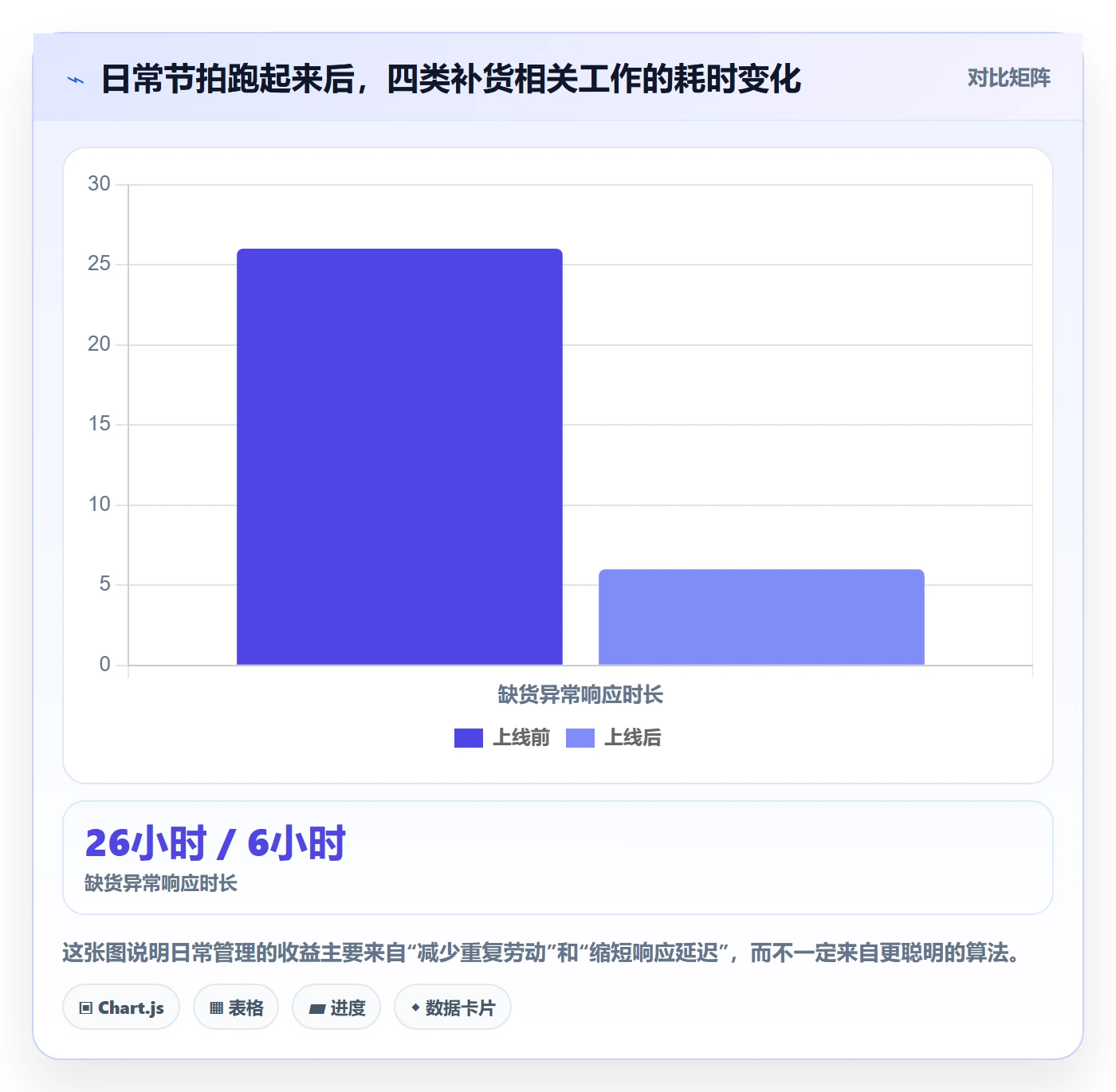Click the y-axis value 10
Screen dimensions: 1116x1092
pyautogui.click(x=99, y=505)
